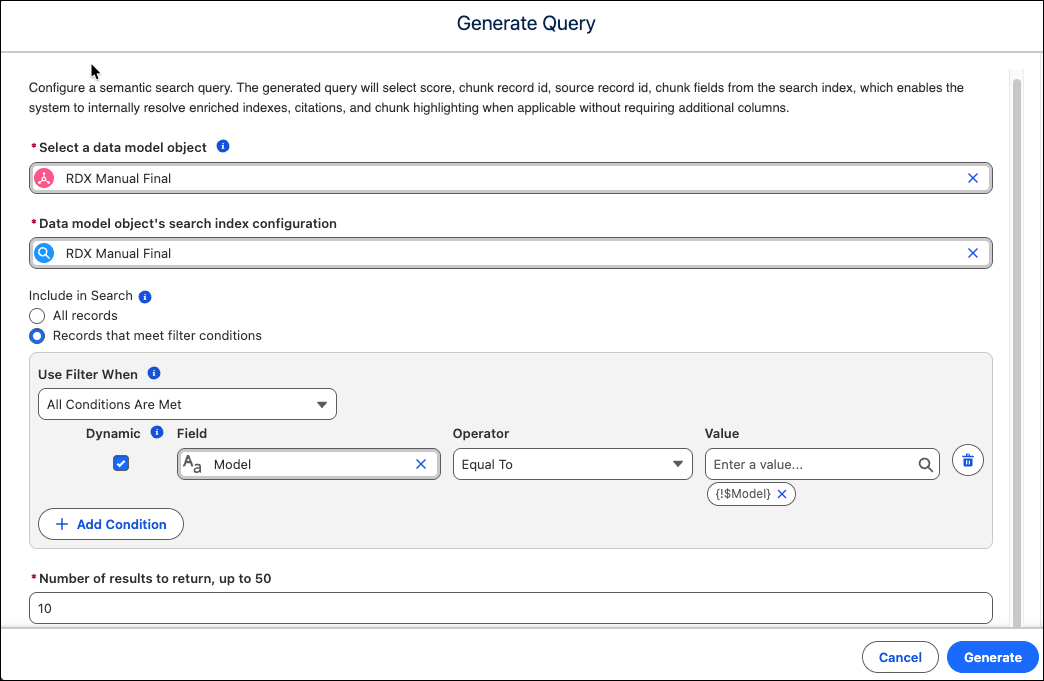Clear the search index configuration selection
1044x681 pixels.
(972, 254)
